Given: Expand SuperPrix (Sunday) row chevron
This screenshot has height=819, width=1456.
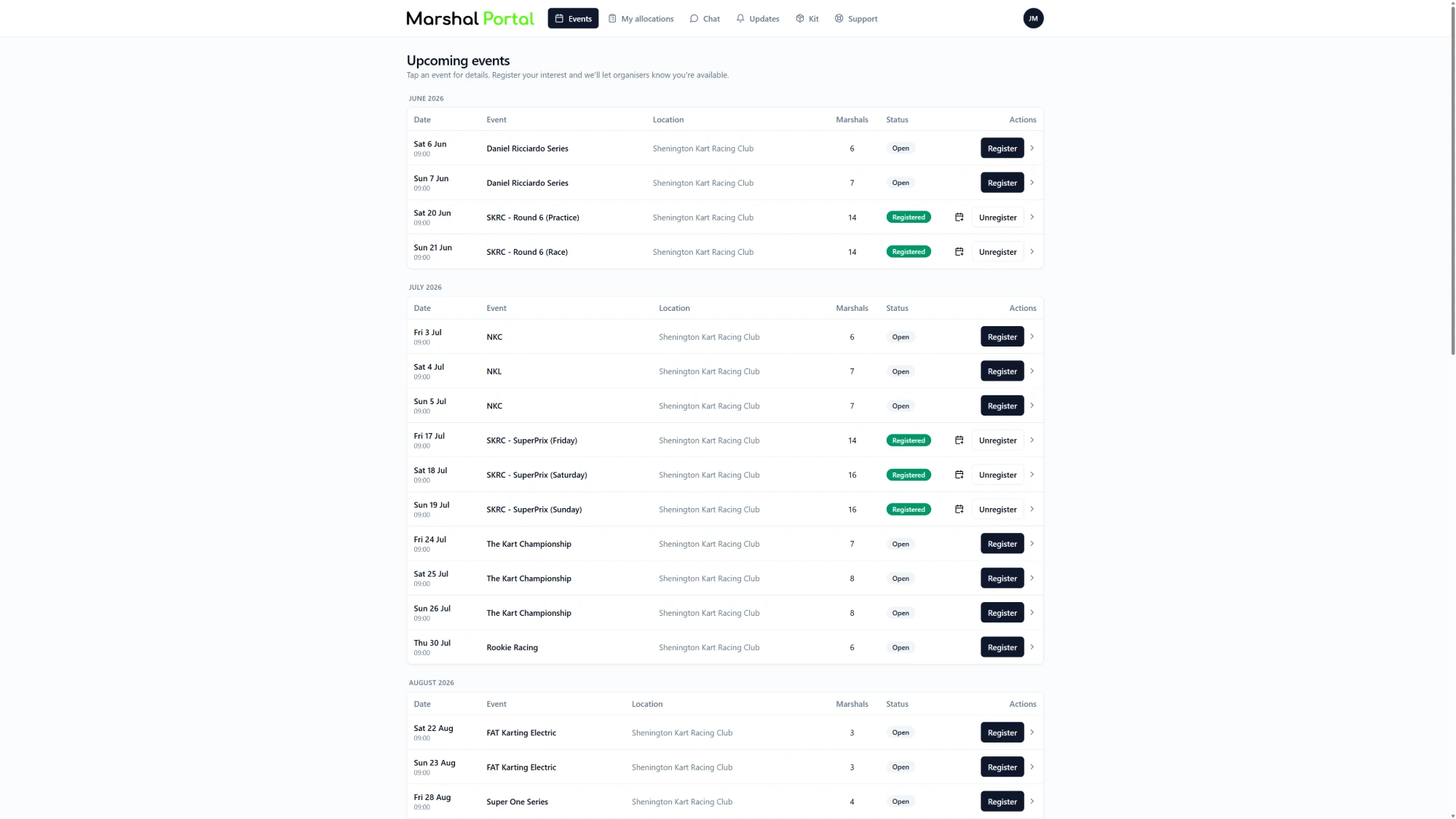Looking at the screenshot, I should [1032, 510].
